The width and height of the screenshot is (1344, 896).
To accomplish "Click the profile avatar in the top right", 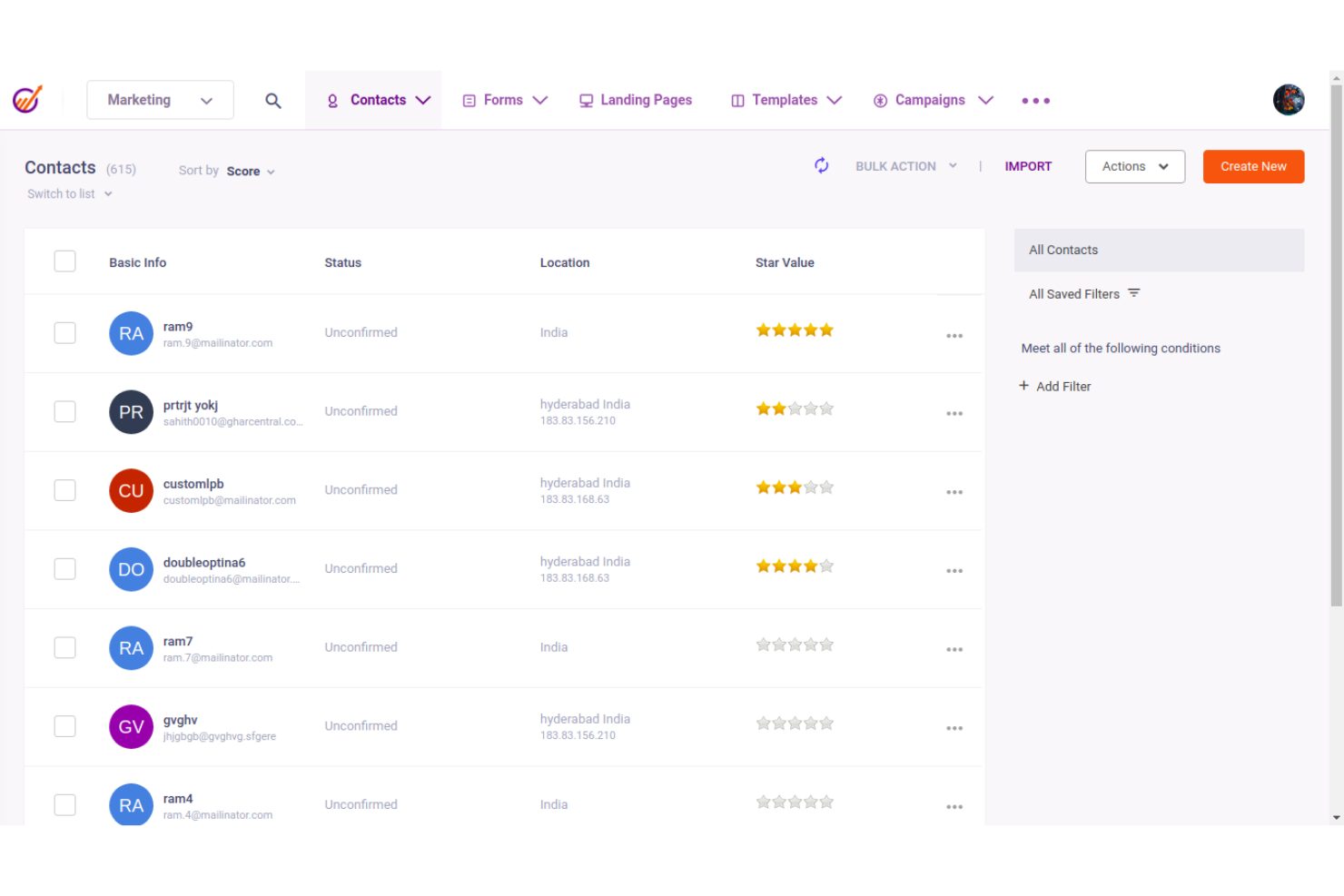I will tap(1289, 100).
